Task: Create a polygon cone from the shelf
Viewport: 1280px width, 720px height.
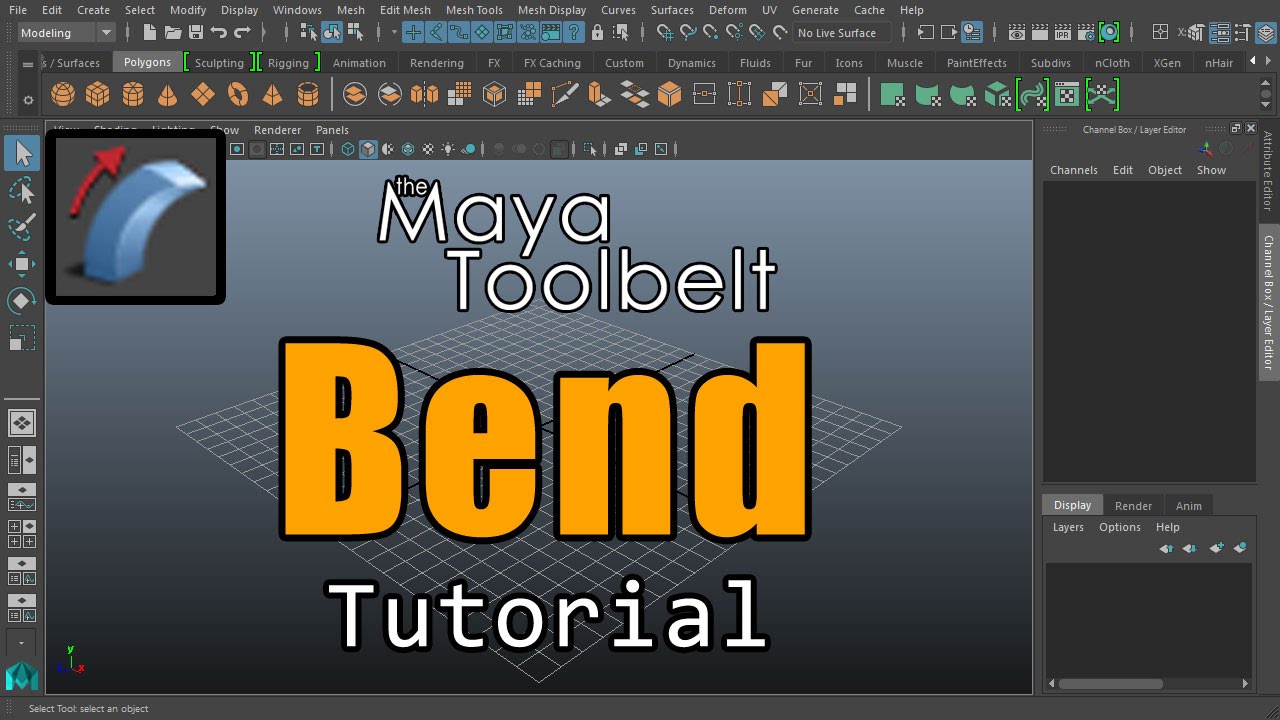Action: coord(168,95)
